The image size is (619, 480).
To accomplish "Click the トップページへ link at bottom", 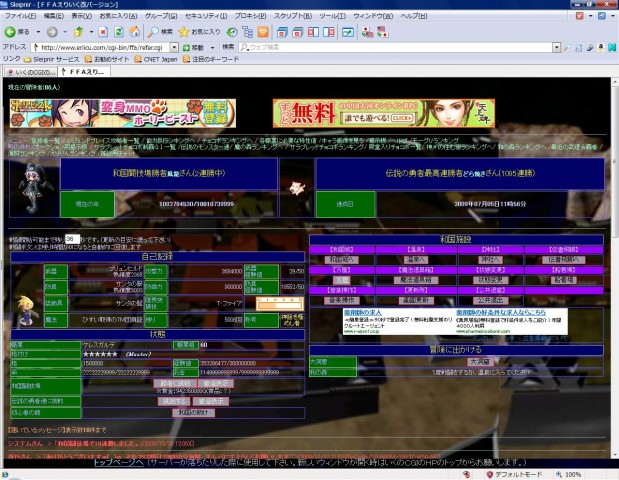I will click(x=118, y=462).
